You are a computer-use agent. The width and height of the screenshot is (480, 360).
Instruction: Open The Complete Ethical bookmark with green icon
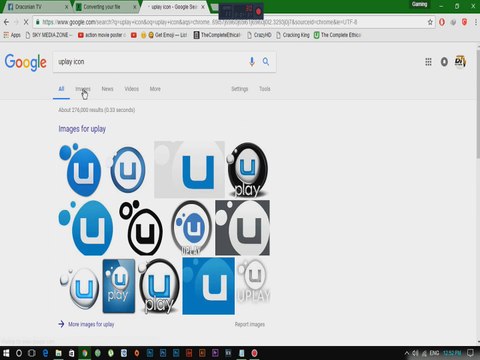tap(337, 35)
